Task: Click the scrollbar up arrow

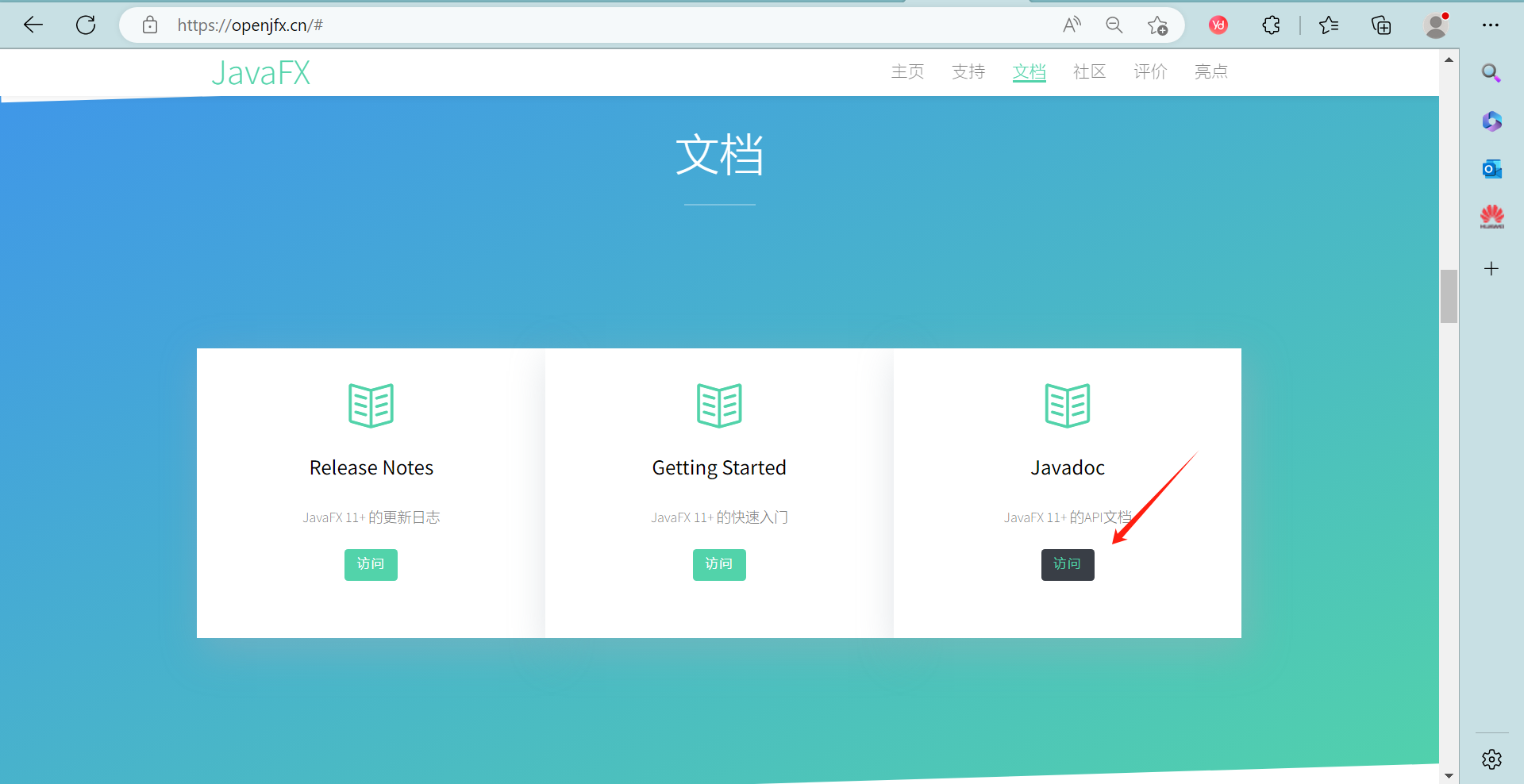Action: 1449,60
